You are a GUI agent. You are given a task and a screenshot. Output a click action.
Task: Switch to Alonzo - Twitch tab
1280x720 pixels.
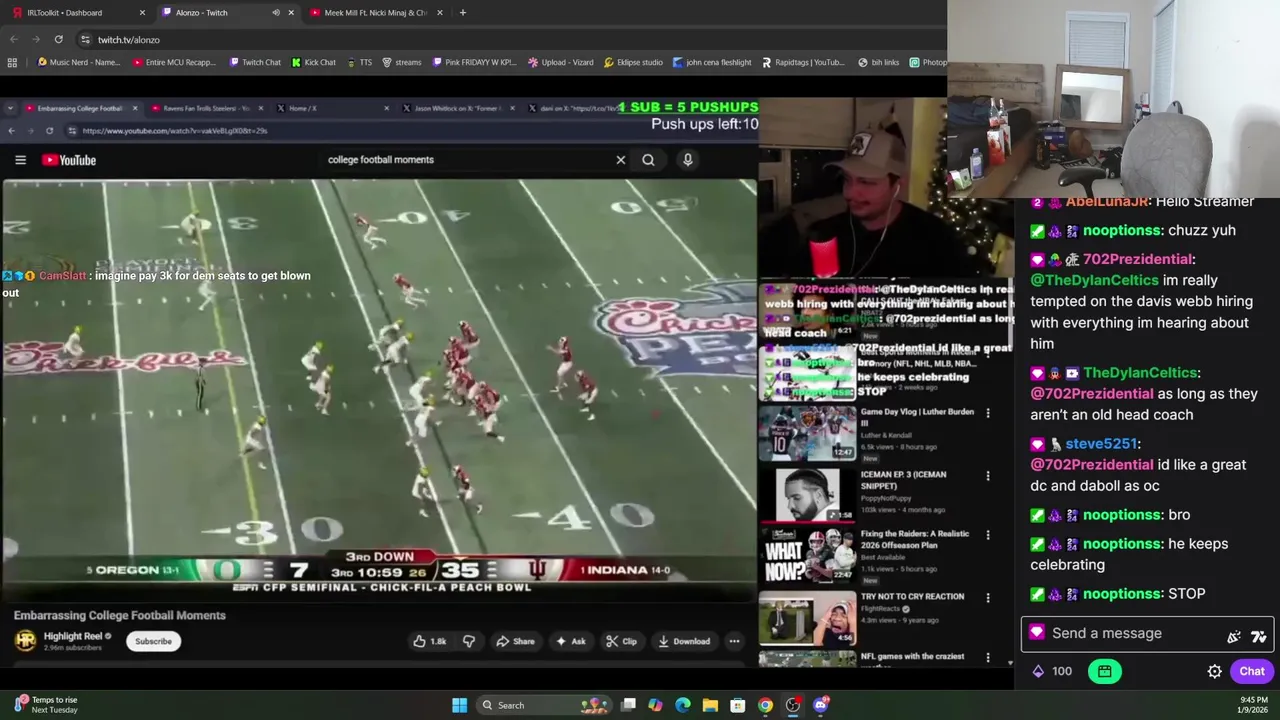pyautogui.click(x=225, y=13)
